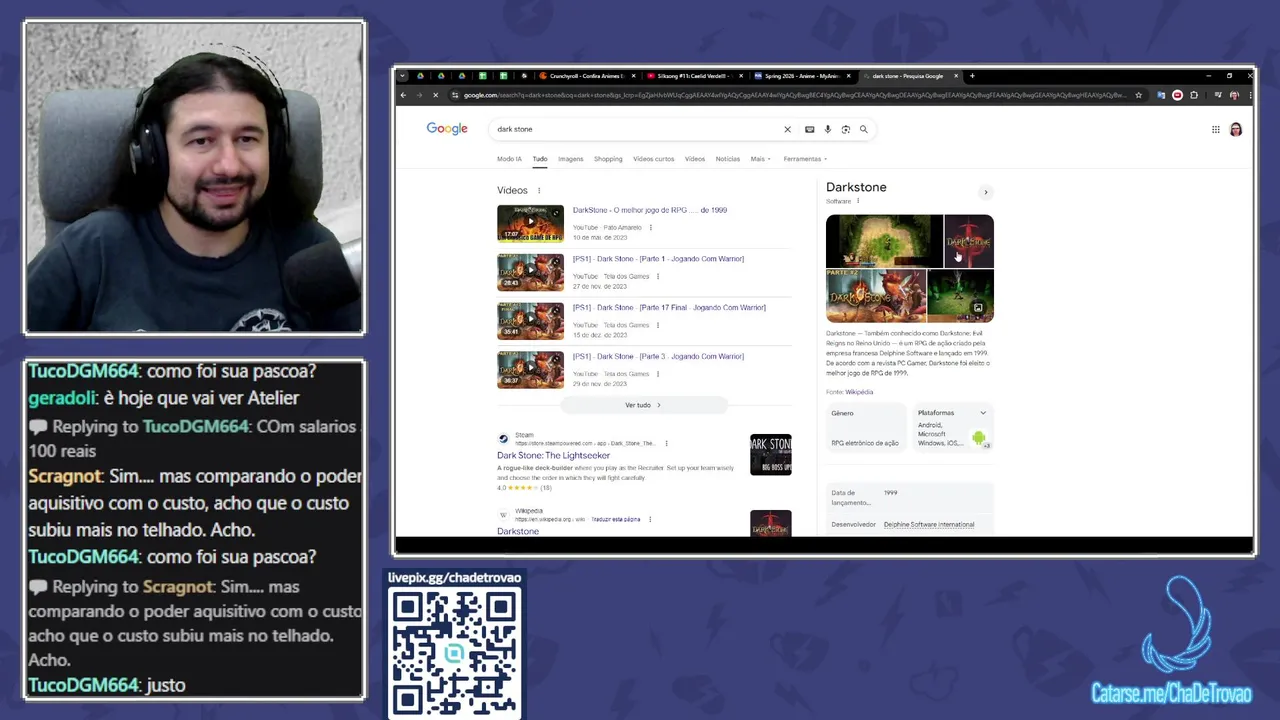This screenshot has height=720, width=1280.
Task: Switch to Imagens results
Action: (x=570, y=159)
